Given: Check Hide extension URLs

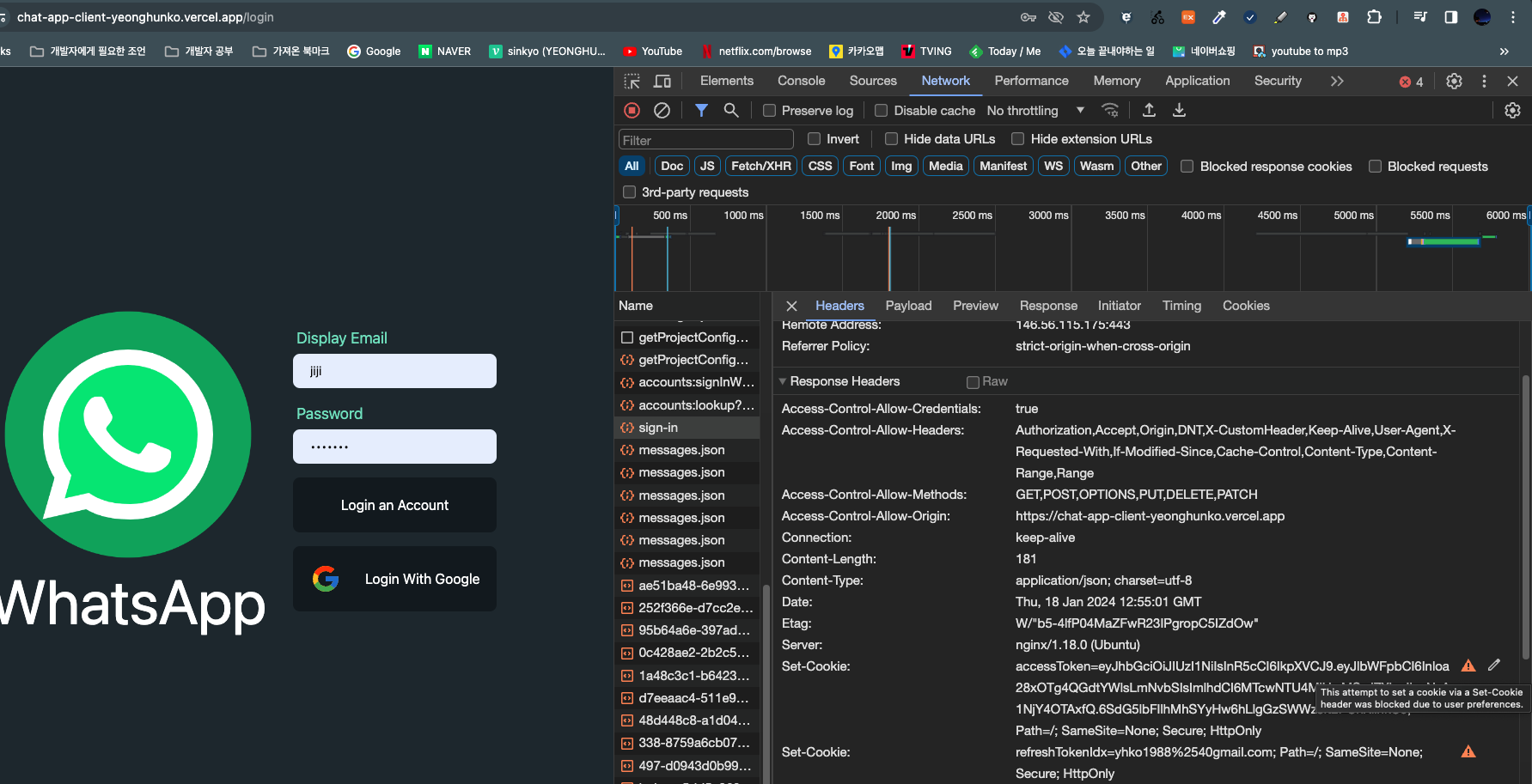Looking at the screenshot, I should coord(1017,139).
